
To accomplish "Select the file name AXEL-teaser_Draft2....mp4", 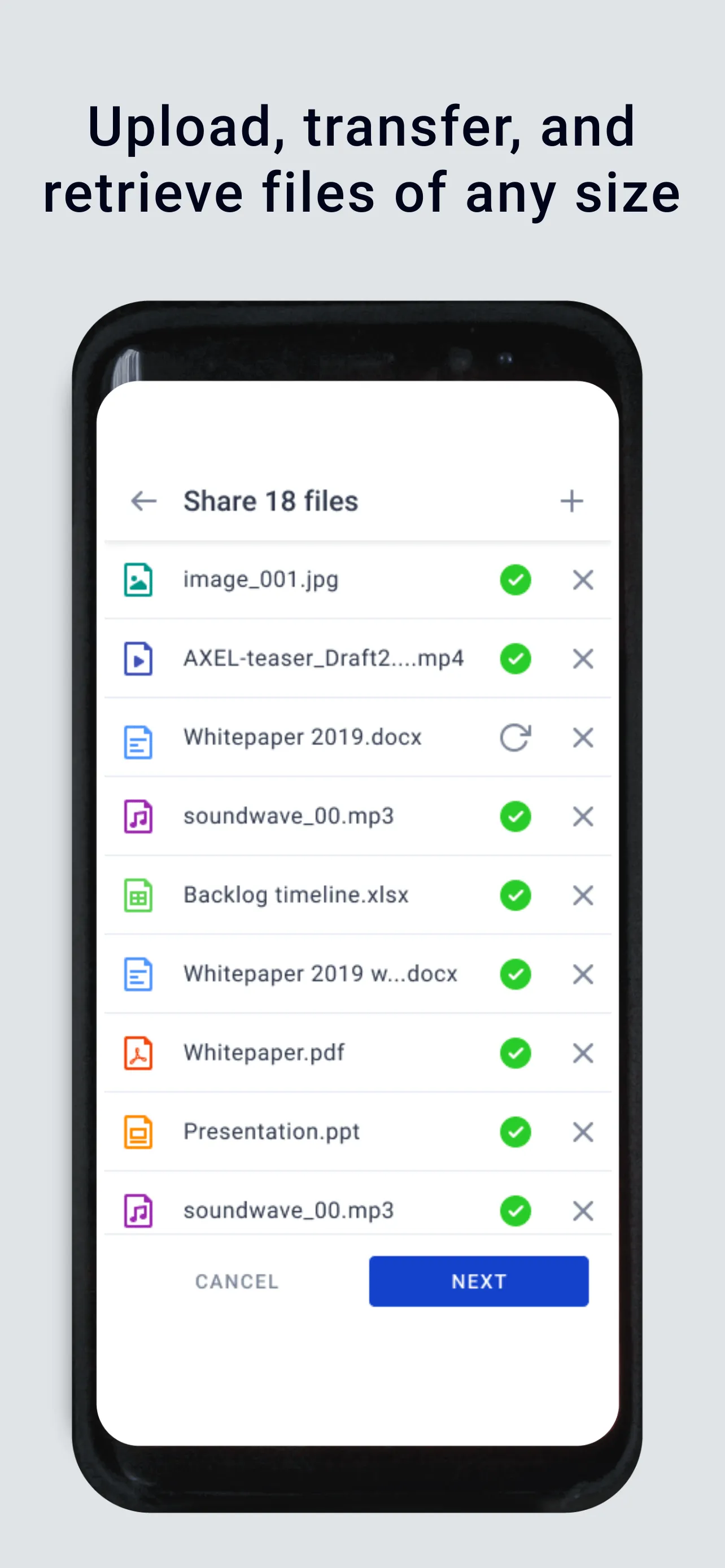I will click(x=324, y=658).
